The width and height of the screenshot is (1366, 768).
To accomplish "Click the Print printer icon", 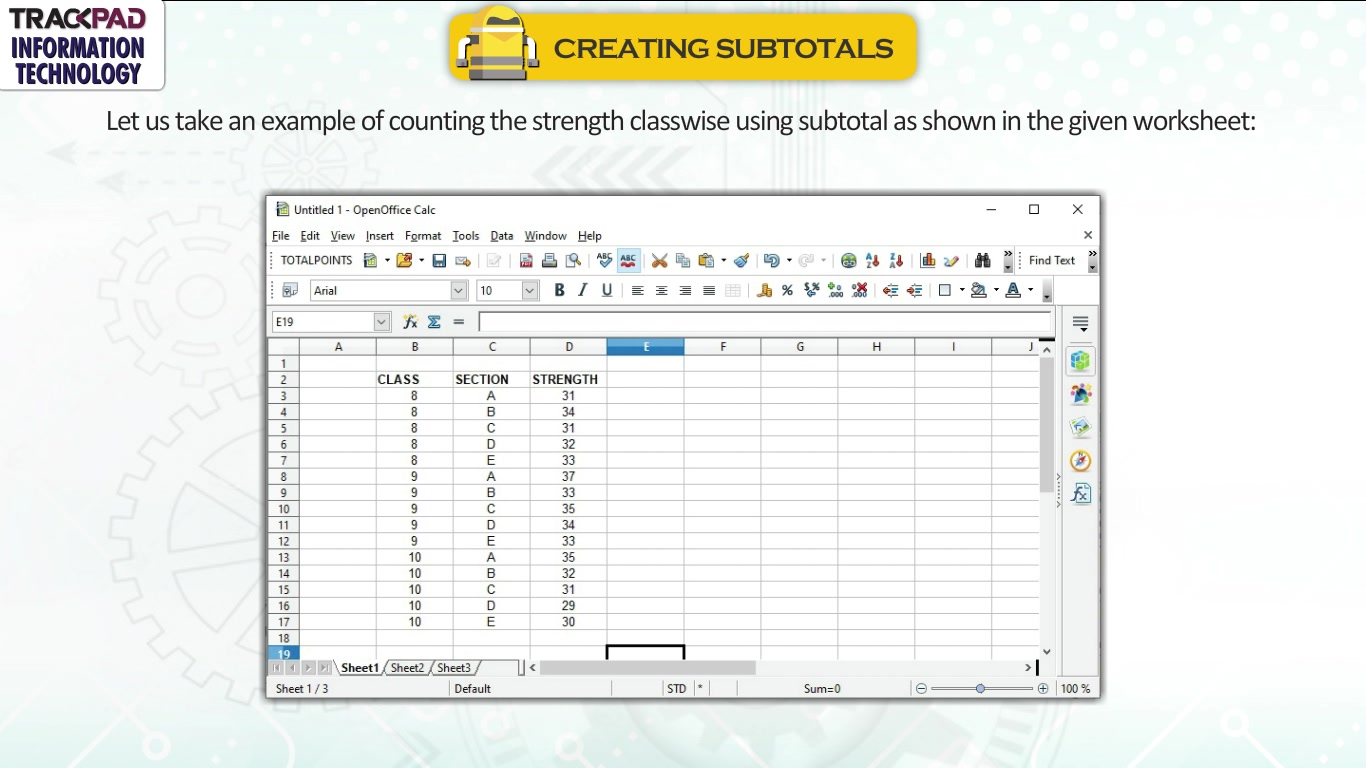I will pyautogui.click(x=549, y=260).
